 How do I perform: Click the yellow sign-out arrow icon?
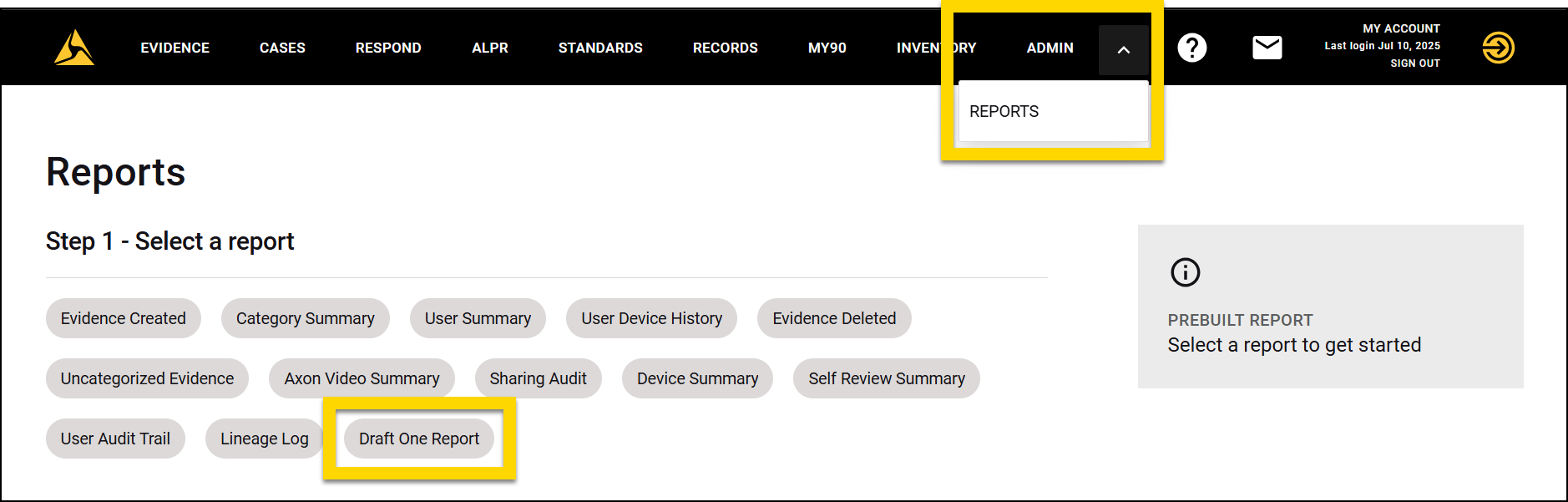[x=1498, y=48]
